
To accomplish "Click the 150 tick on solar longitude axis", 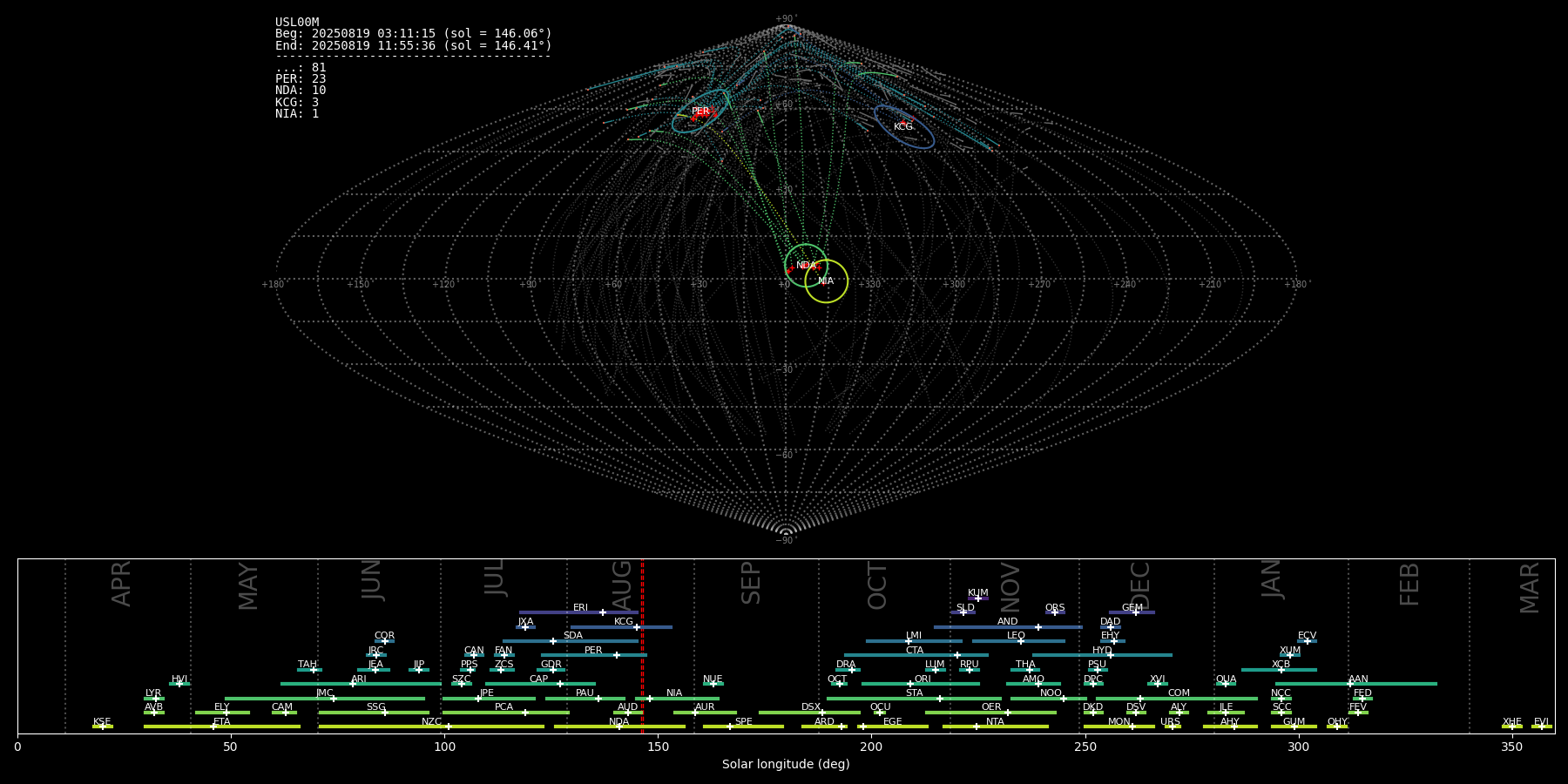I will coord(658,747).
